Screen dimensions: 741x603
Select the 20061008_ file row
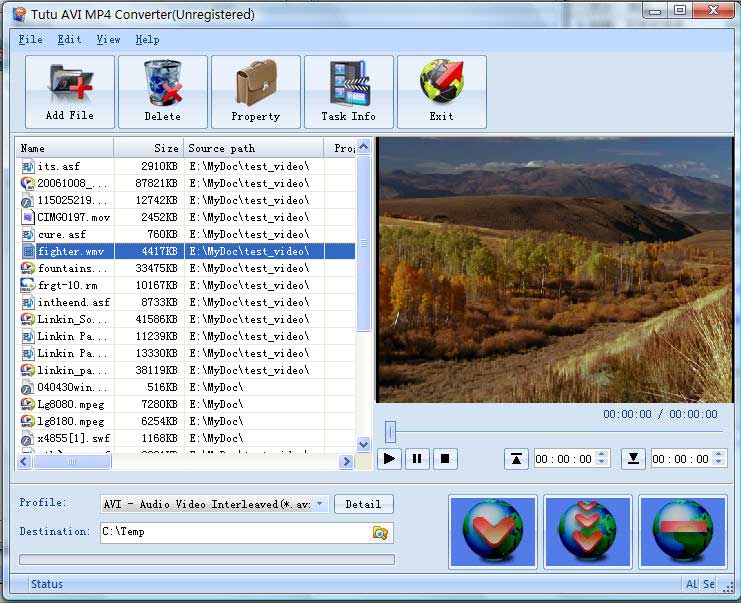pos(186,183)
